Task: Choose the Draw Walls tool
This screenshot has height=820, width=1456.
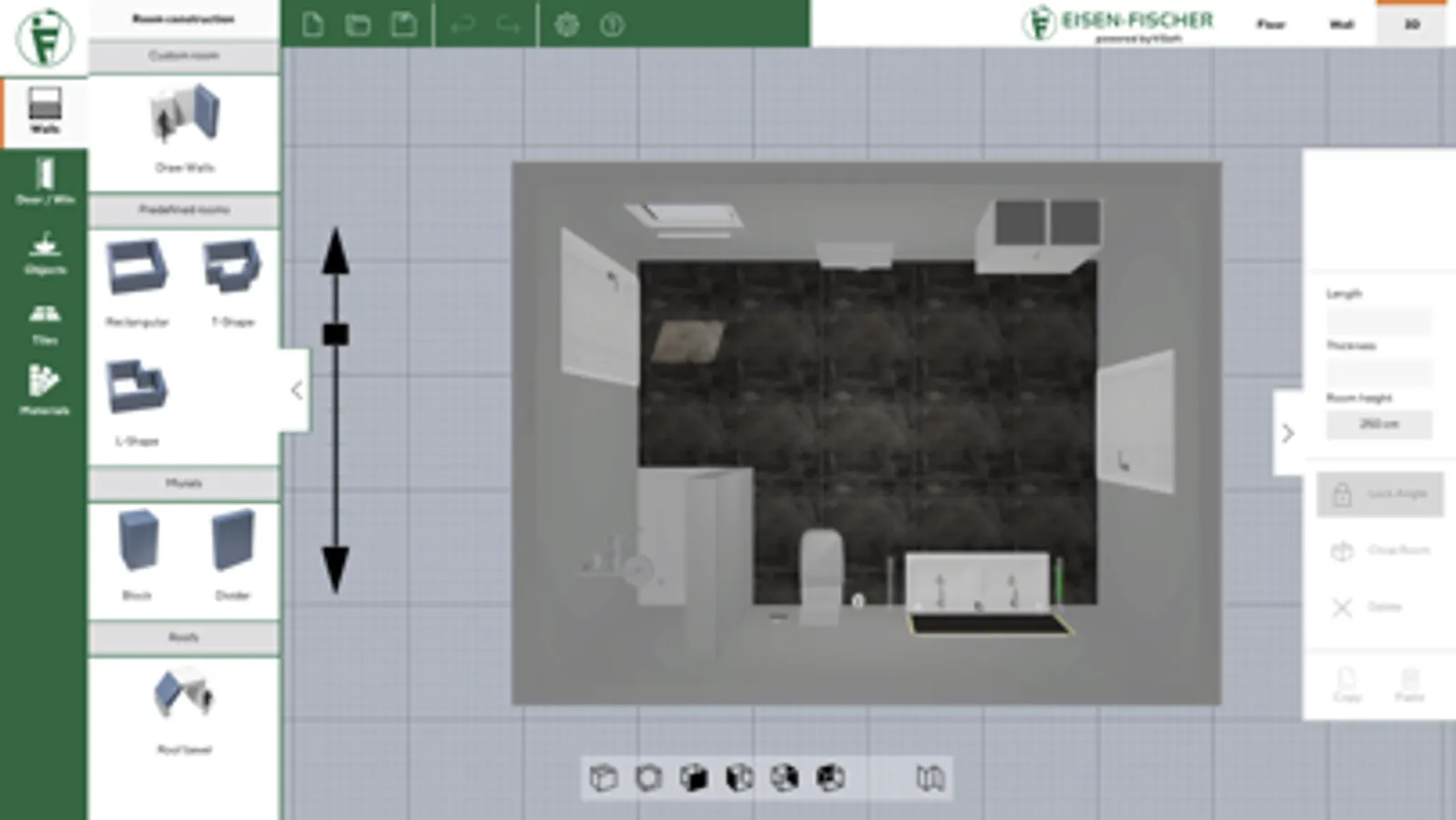Action: (185, 128)
